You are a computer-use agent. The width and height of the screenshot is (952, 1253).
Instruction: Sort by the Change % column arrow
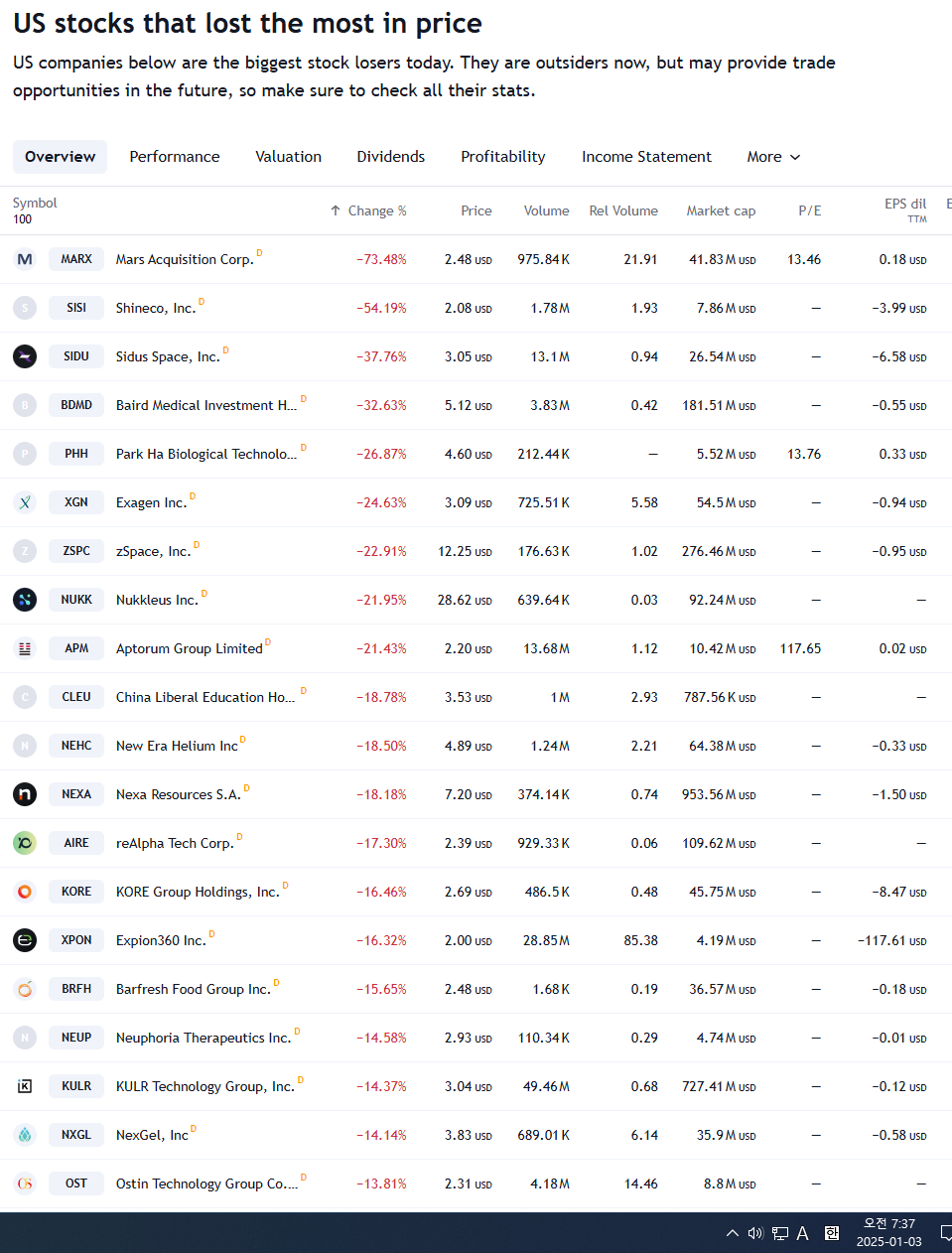tap(336, 210)
